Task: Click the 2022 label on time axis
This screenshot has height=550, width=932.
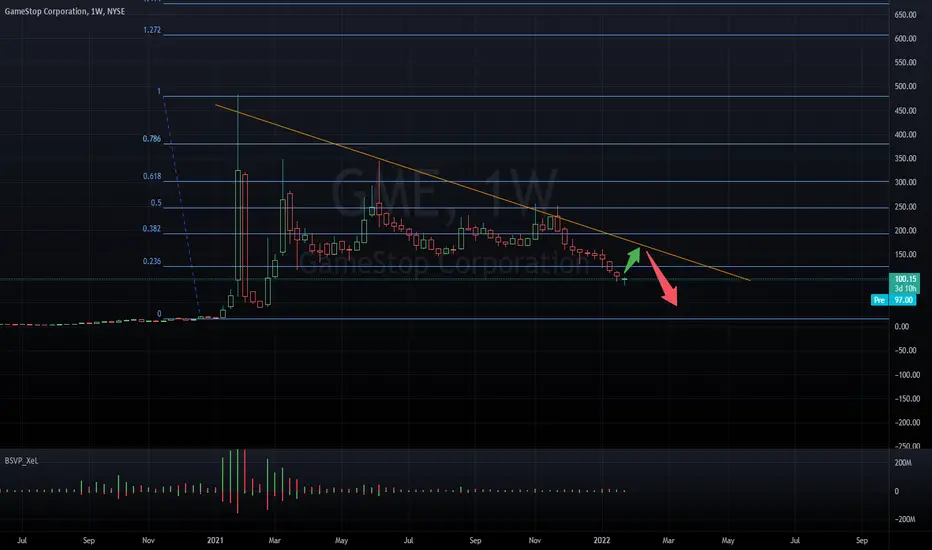Action: [602, 540]
